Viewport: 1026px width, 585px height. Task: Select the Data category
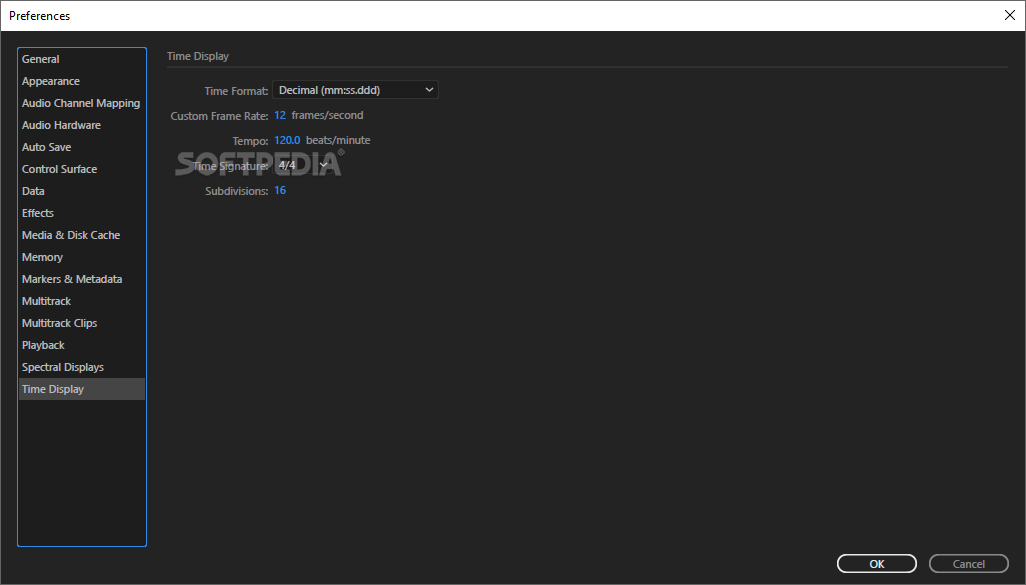tap(82, 191)
